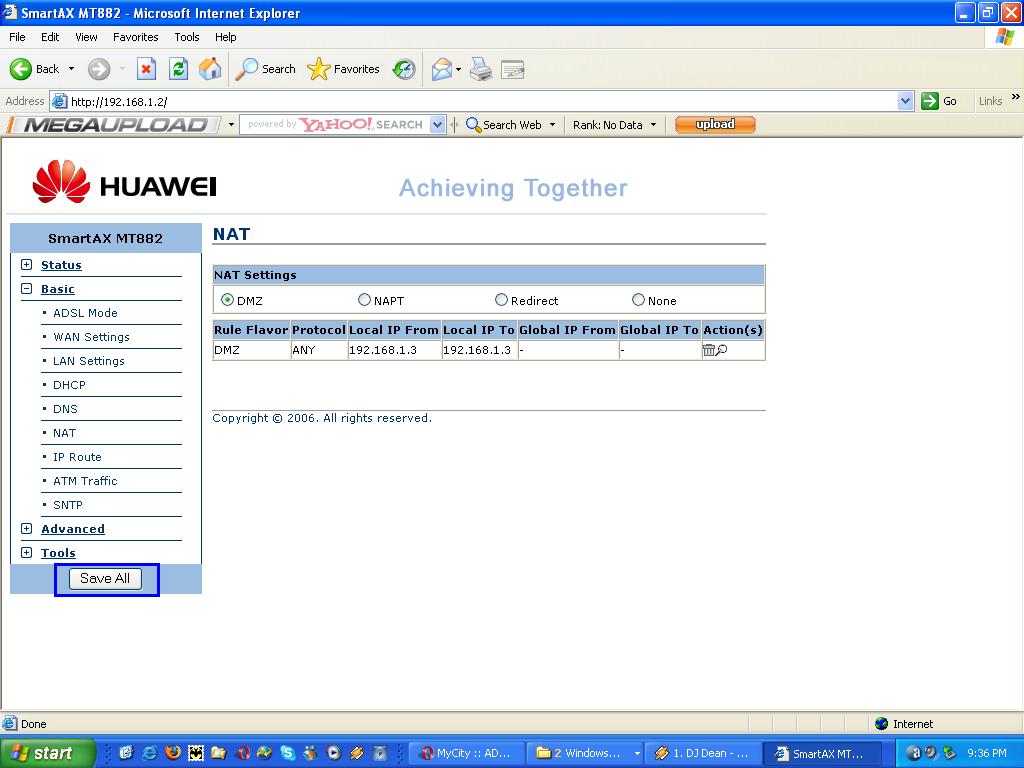Open Skype from the Quick Launch bar

point(287,753)
